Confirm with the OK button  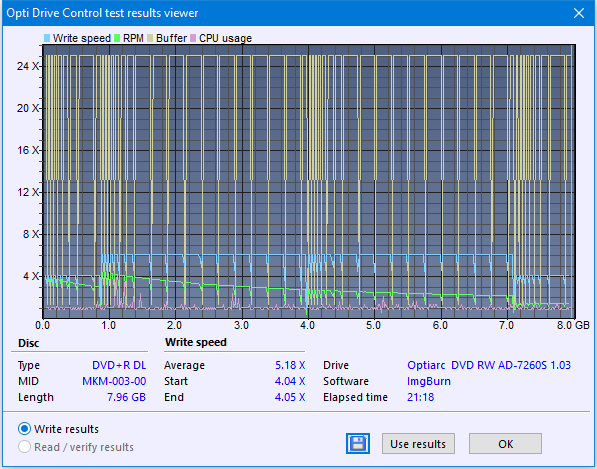505,443
